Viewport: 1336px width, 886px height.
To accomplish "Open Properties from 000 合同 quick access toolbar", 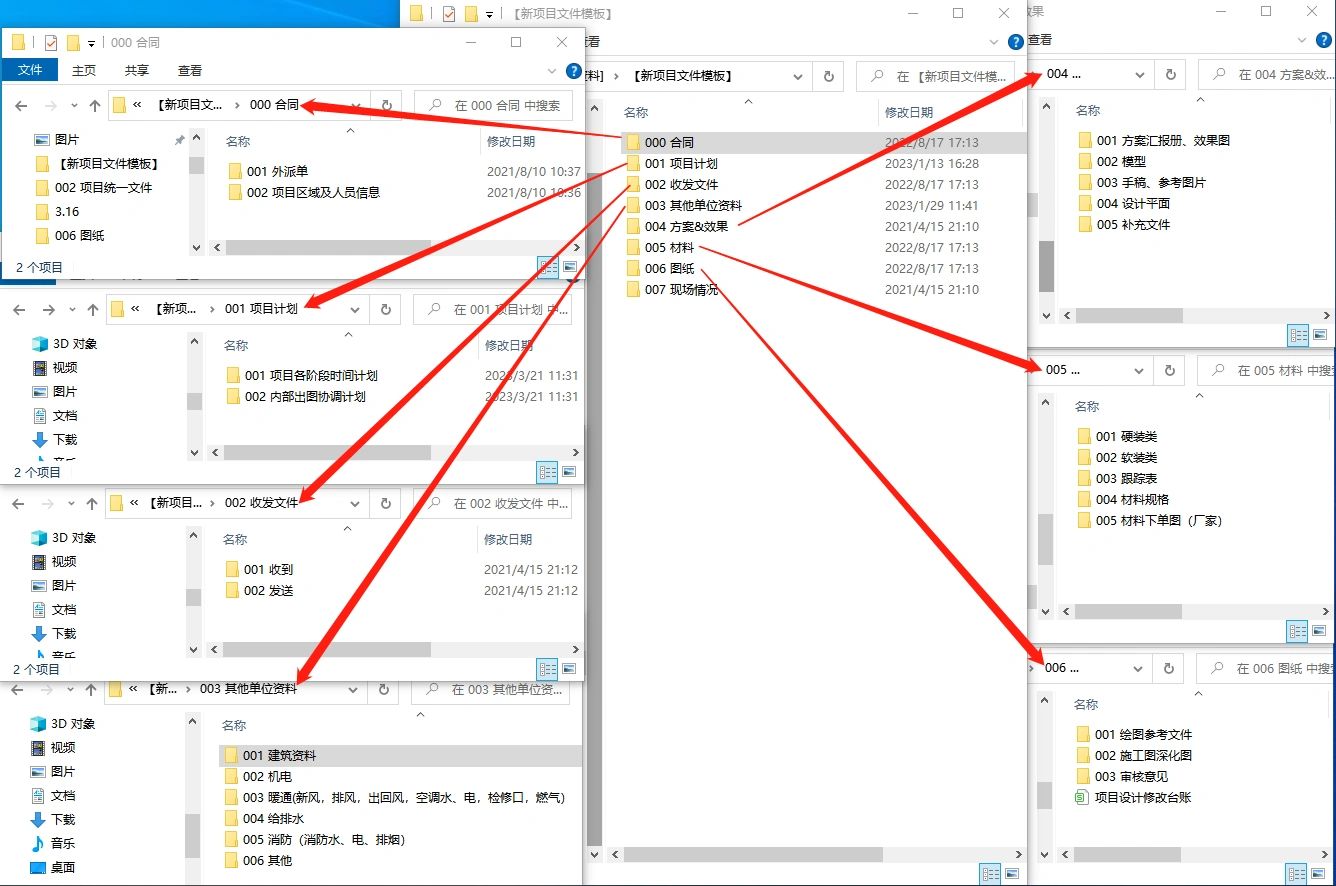I will pos(51,43).
